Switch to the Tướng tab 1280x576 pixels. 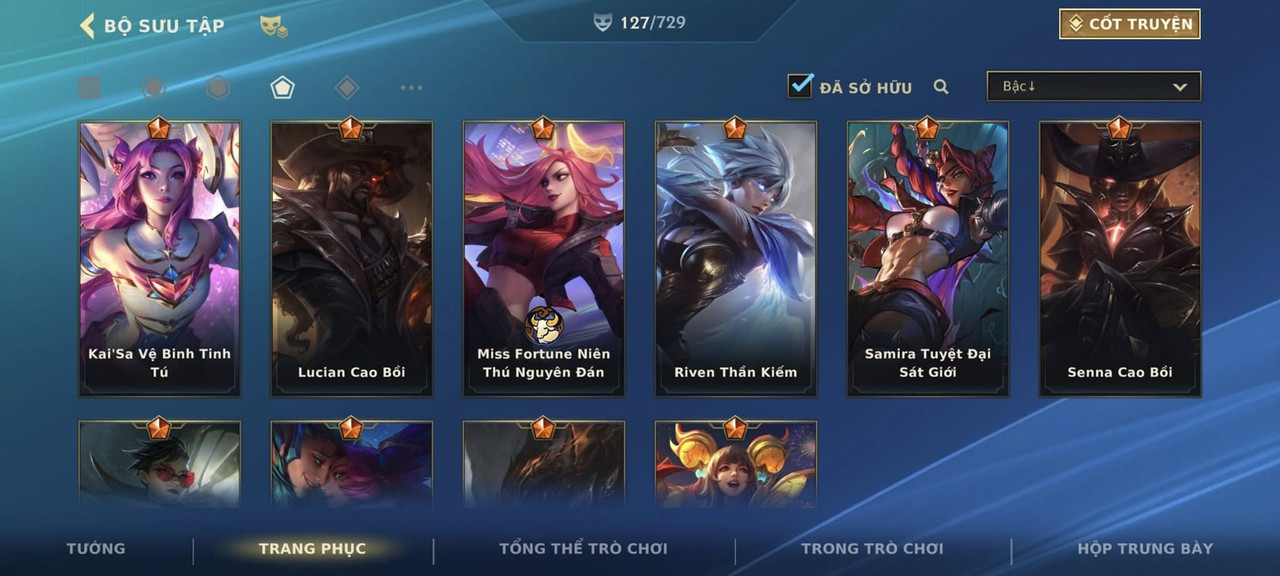coord(96,548)
